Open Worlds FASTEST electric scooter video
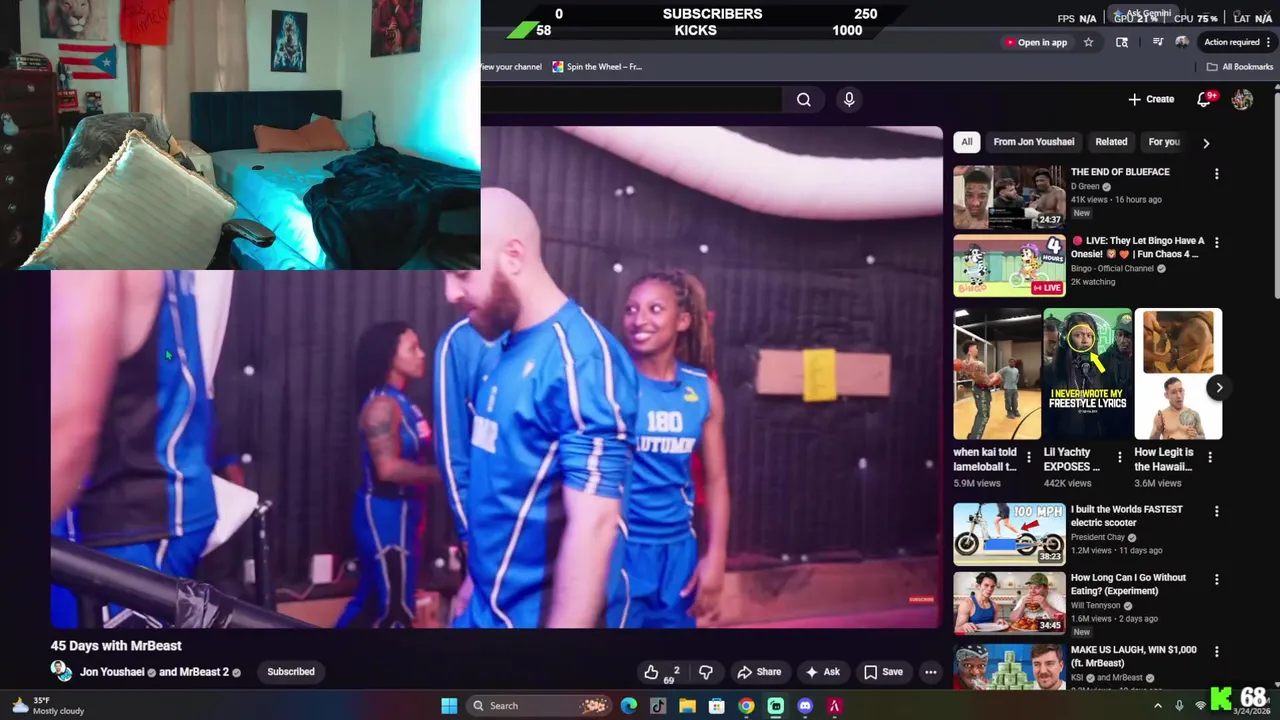1280x720 pixels. click(x=1009, y=534)
